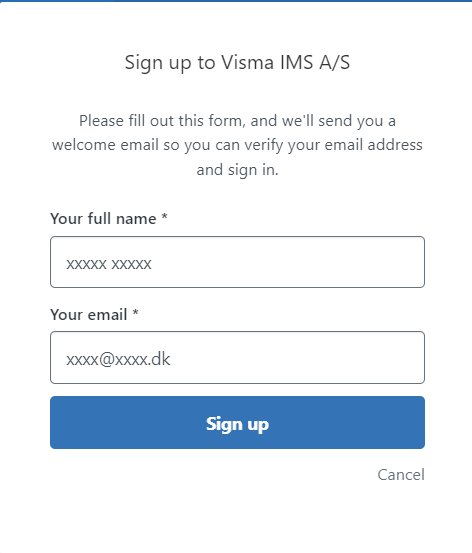Viewport: 472px width, 553px height.
Task: Select the 'Sign up to Visma IMS A/S' heading
Action: (x=237, y=63)
